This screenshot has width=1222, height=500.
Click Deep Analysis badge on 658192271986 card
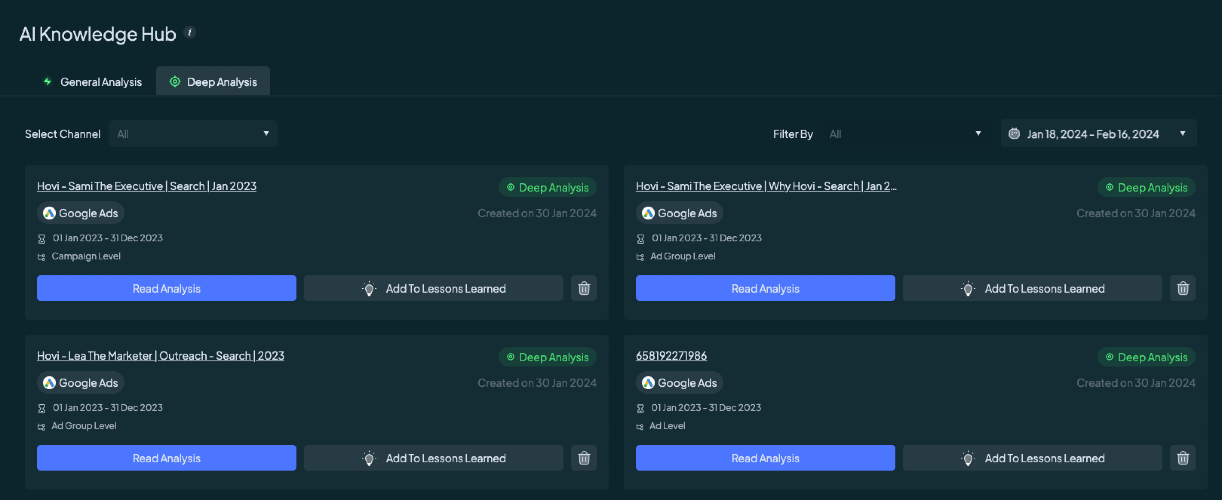pyautogui.click(x=1145, y=357)
